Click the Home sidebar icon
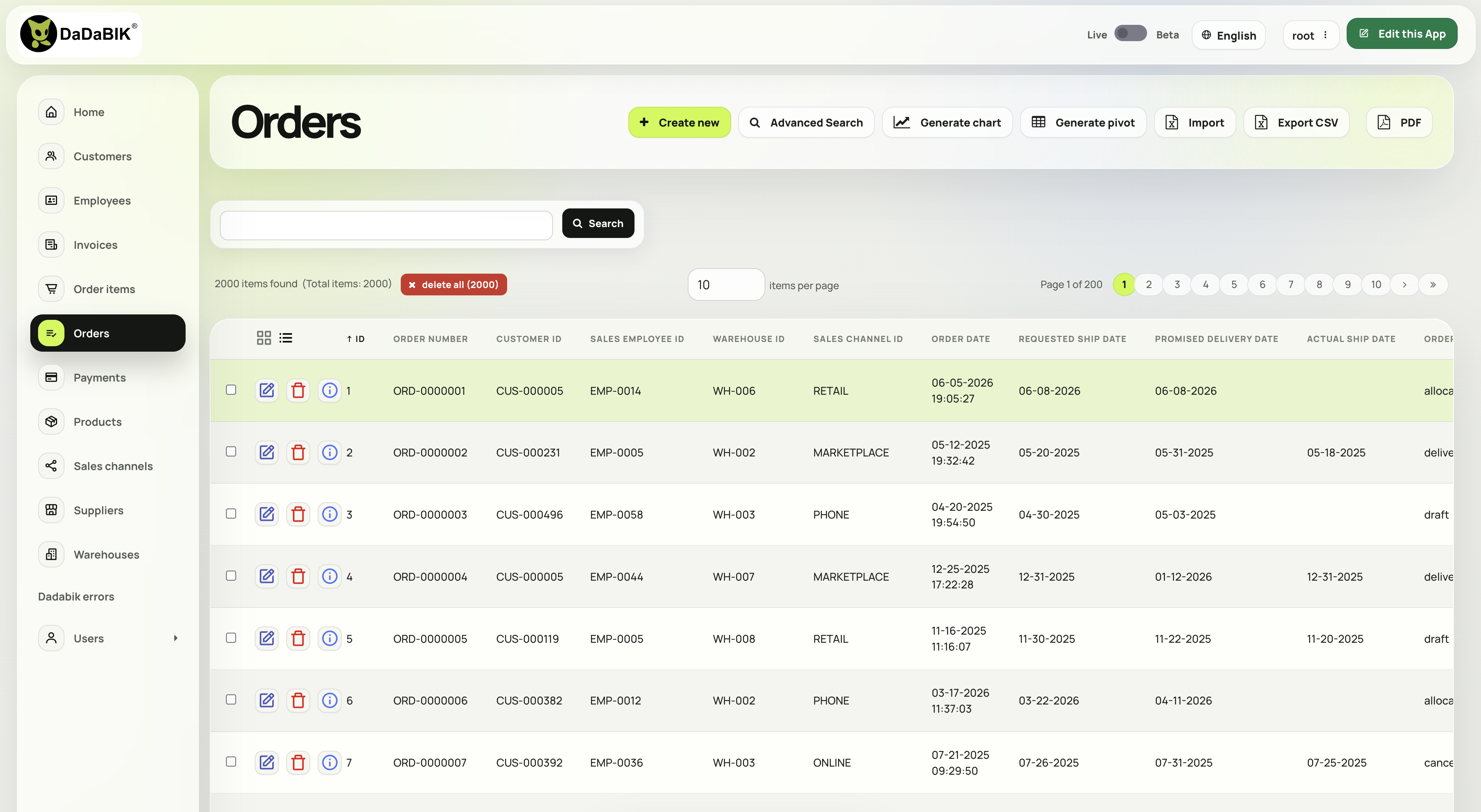The width and height of the screenshot is (1481, 812). pos(51,111)
